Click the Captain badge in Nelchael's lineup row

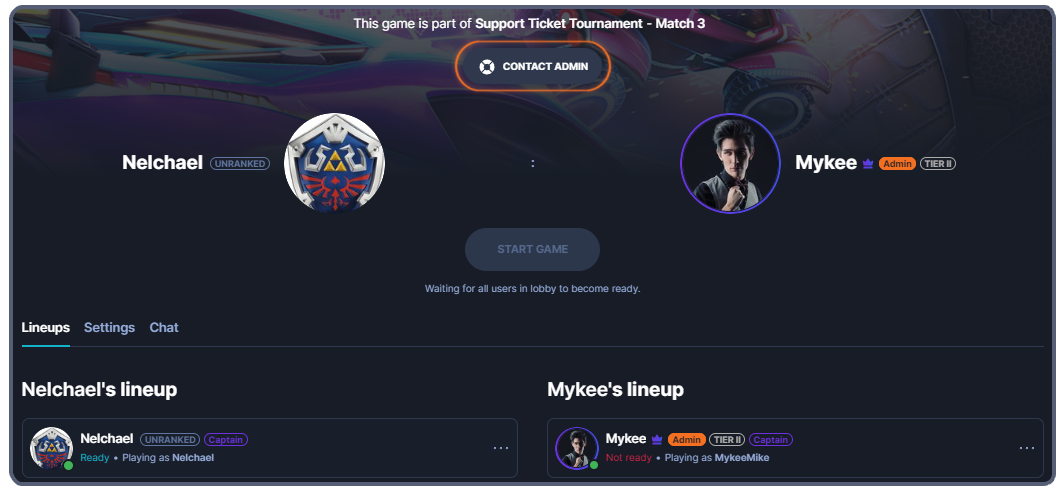226,440
